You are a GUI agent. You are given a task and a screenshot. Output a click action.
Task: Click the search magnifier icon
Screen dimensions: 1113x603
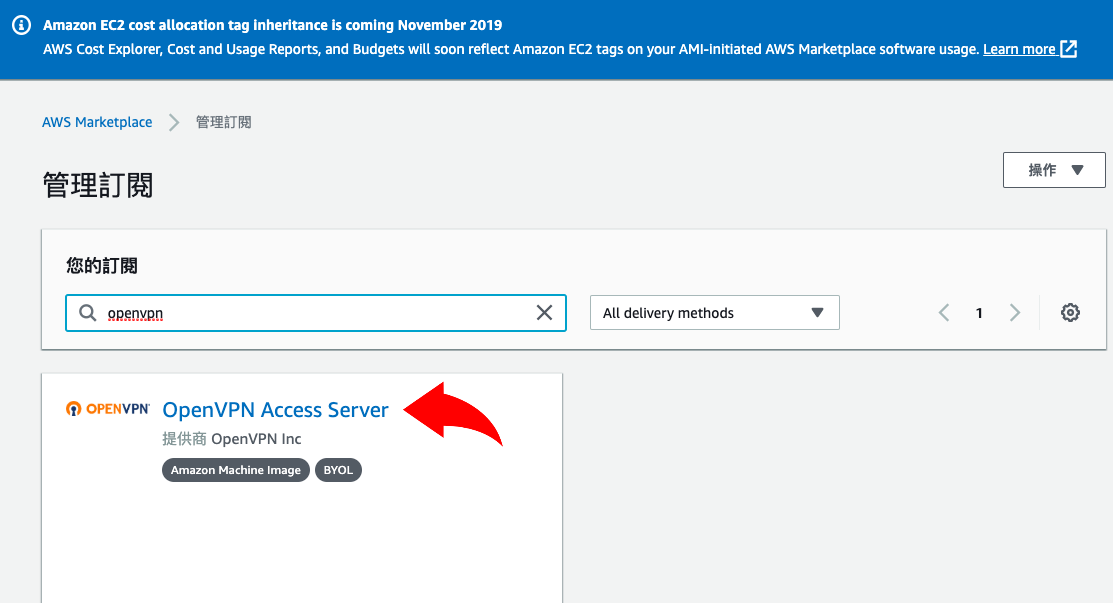[x=87, y=313]
